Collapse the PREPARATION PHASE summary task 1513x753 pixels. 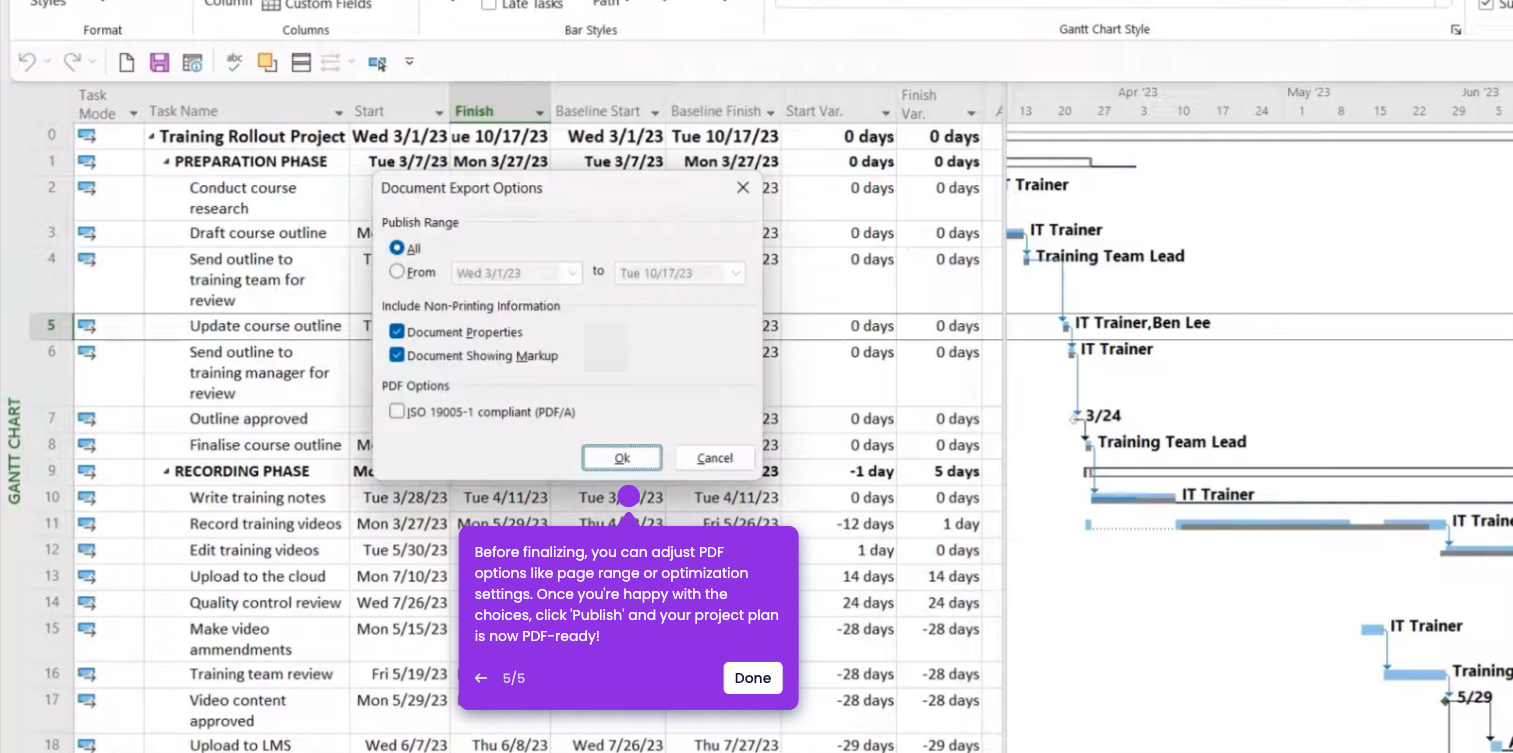(x=167, y=162)
